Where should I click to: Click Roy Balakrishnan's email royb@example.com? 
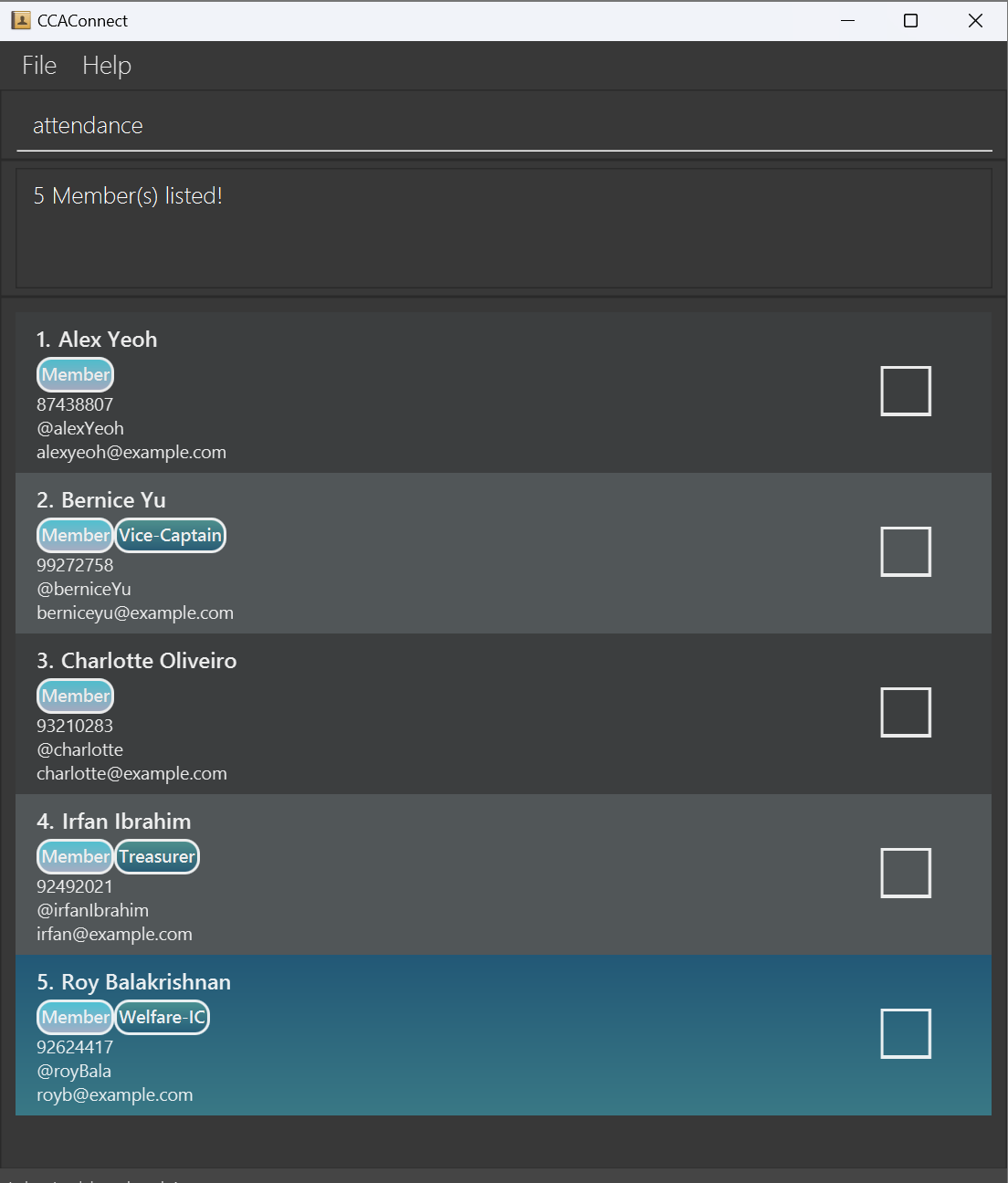pos(115,1094)
